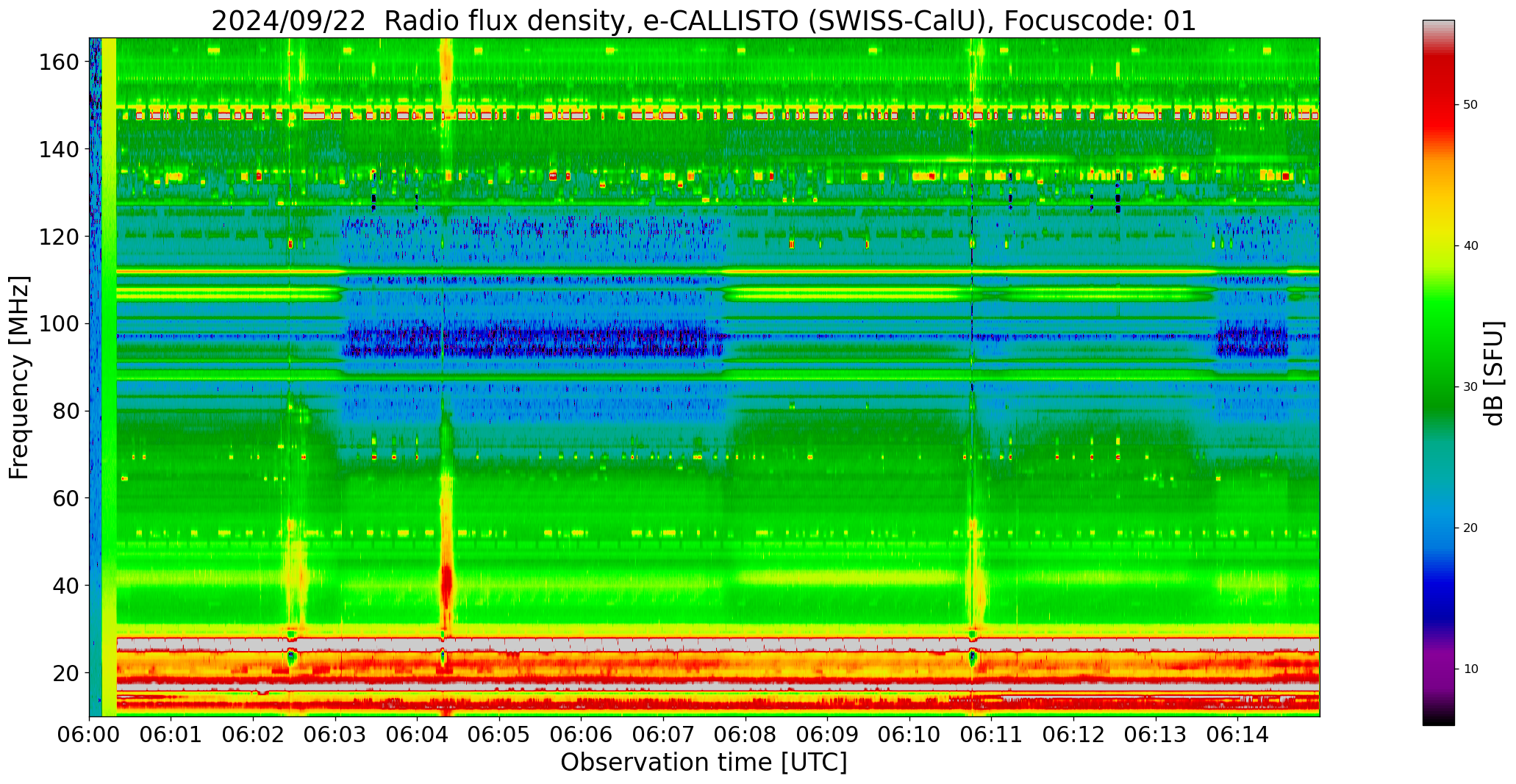1516x784 pixels.
Task: Click the 'dB [SFU]' colorbar label
Action: [1493, 373]
